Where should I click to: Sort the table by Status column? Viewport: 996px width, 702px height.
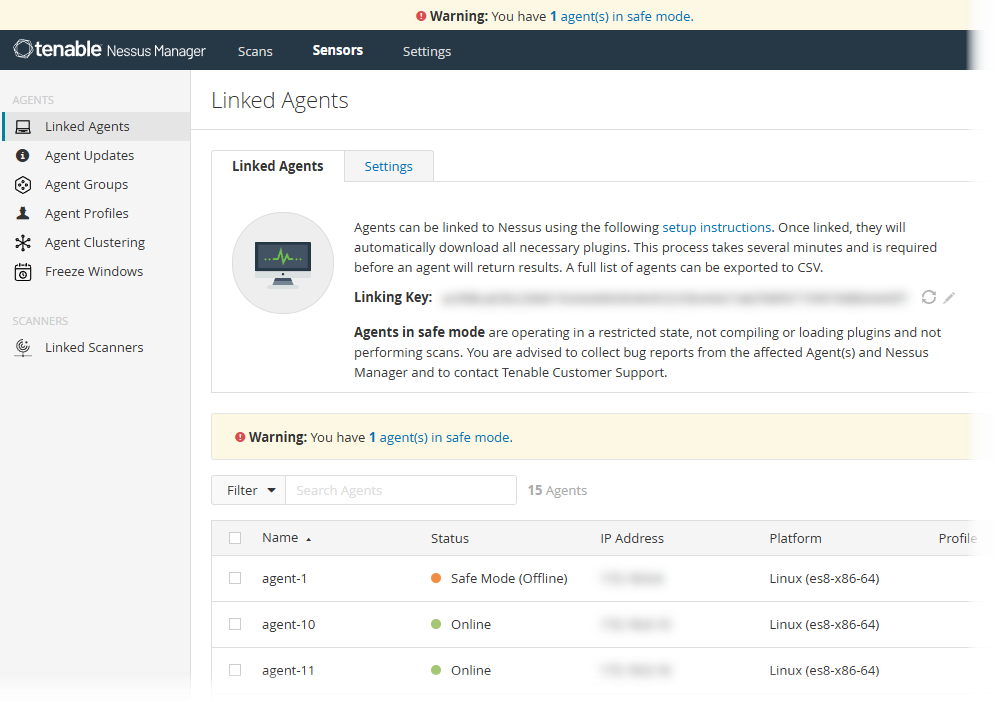point(449,538)
